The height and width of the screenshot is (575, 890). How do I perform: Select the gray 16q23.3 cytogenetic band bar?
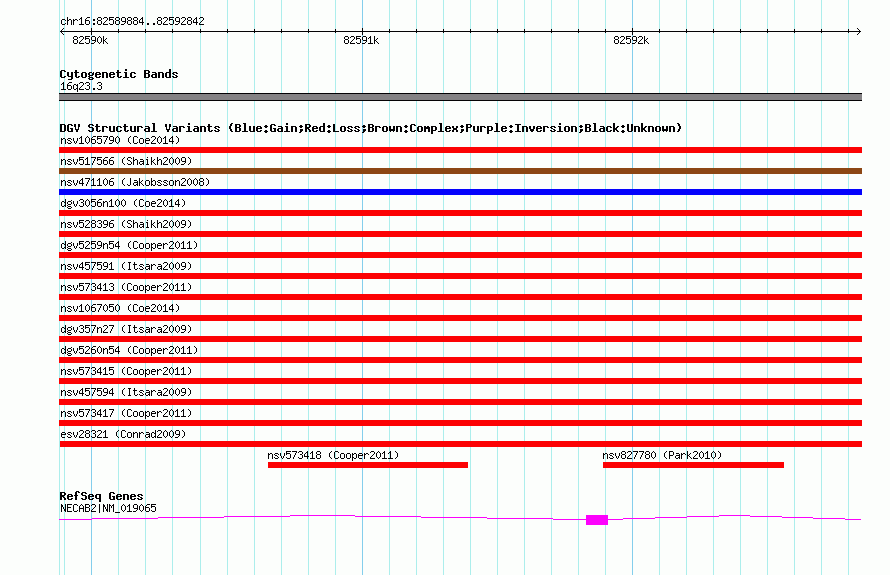(x=460, y=97)
